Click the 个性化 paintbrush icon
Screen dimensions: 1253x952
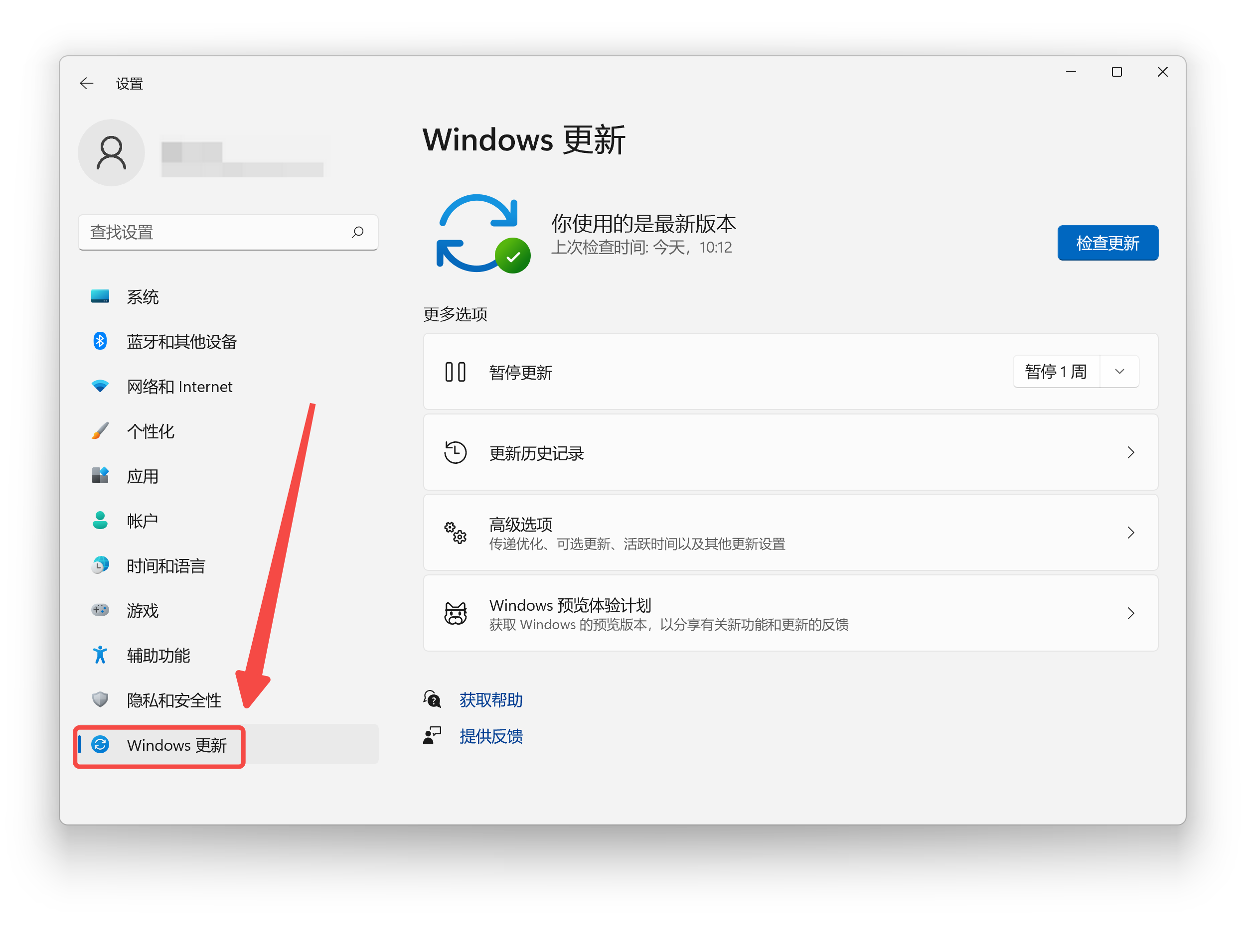click(x=100, y=431)
